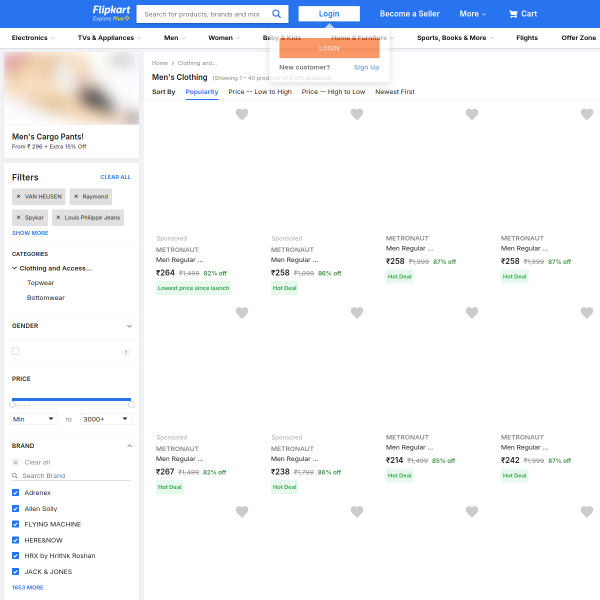Uncheck HERE&NOW brand checkbox
600x600 pixels.
pyautogui.click(x=15, y=540)
